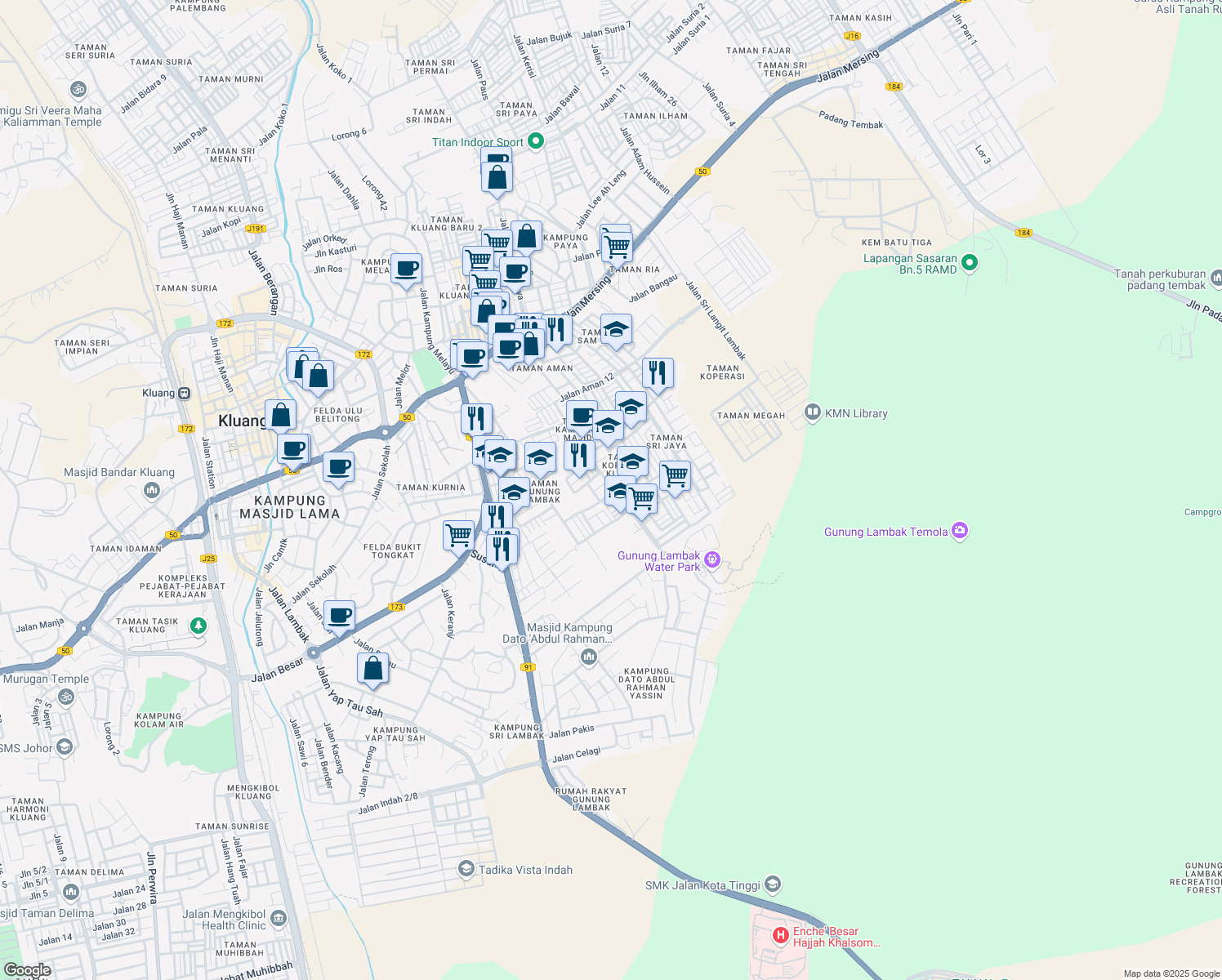
Task: Click the Tadika Vista Indah school icon
Action: tap(466, 868)
